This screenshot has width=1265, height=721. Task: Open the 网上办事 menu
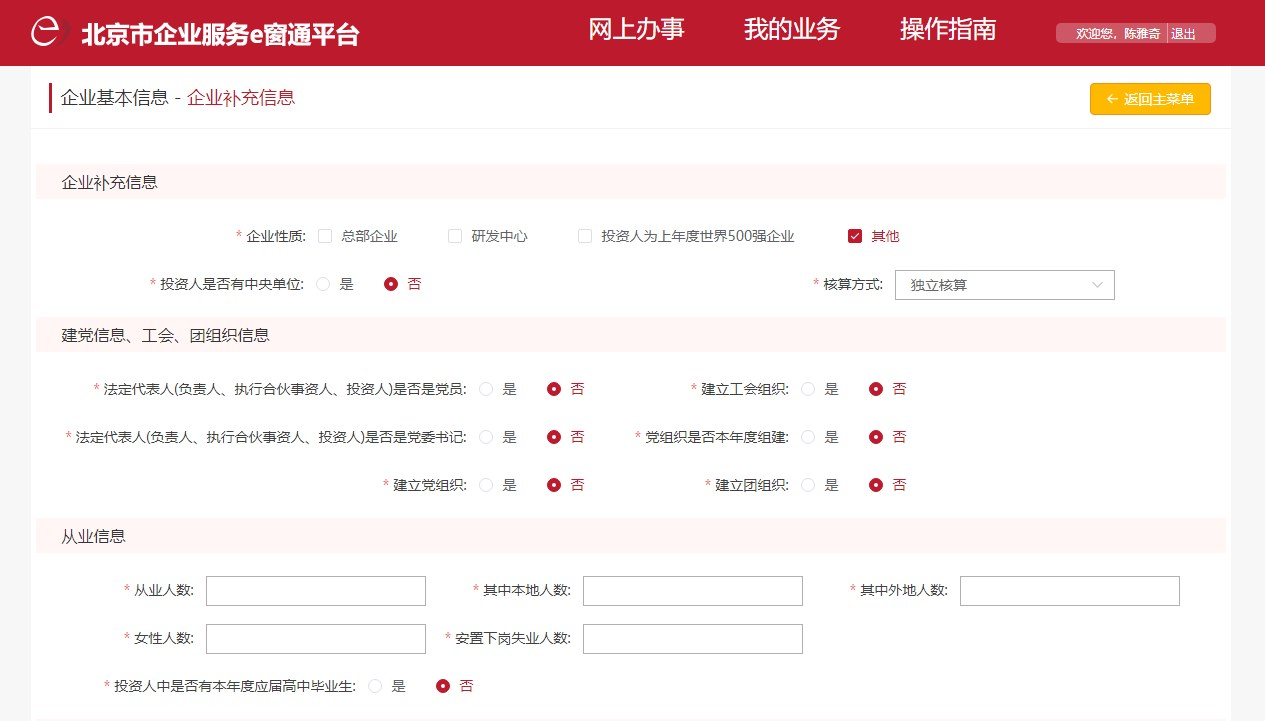click(x=636, y=30)
